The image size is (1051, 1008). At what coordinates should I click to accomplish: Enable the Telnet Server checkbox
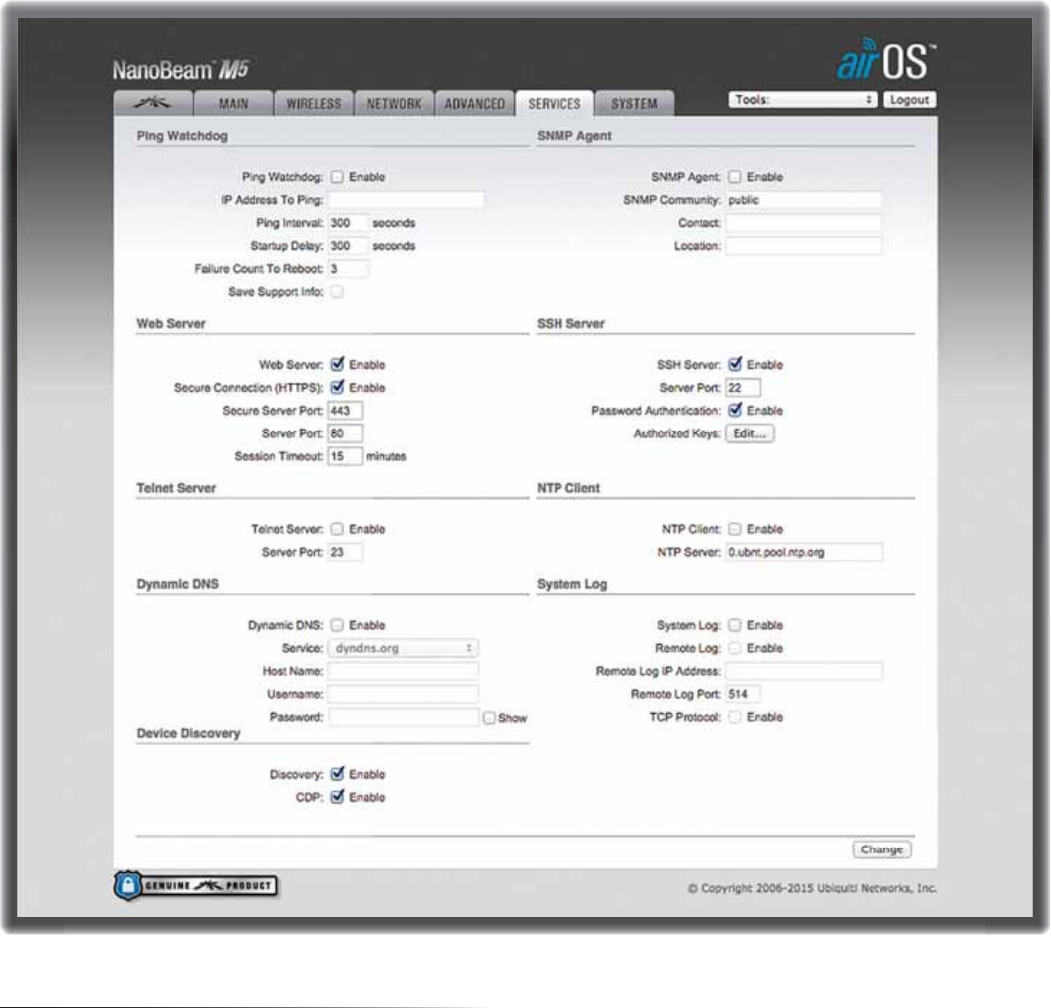pyautogui.click(x=337, y=529)
